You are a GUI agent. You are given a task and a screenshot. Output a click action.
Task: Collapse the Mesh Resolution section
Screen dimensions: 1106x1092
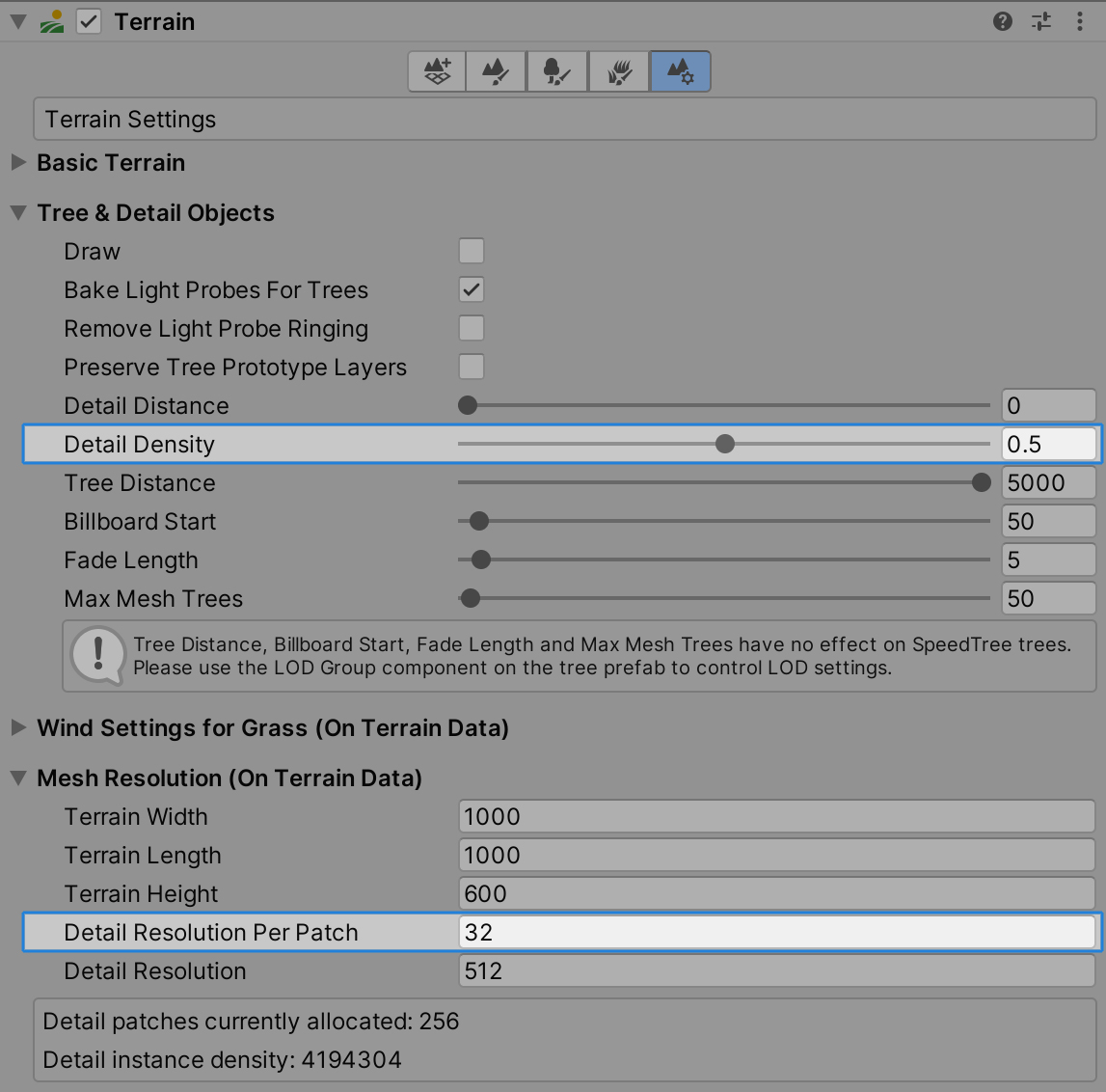18,778
